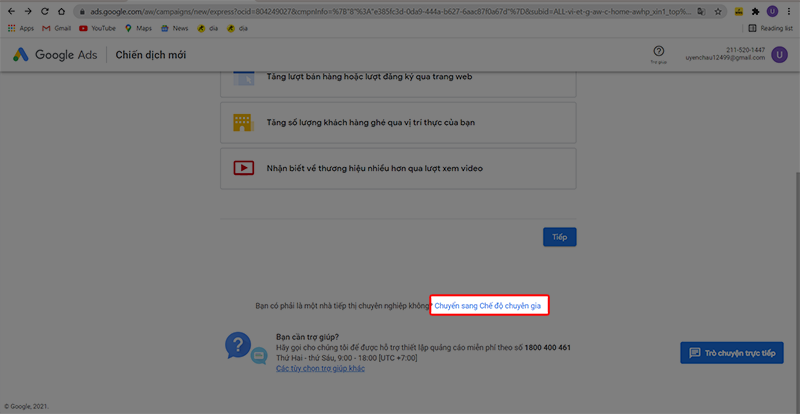This screenshot has height=414, width=800.
Task: Open the YouTube bookmark
Action: click(x=97, y=28)
